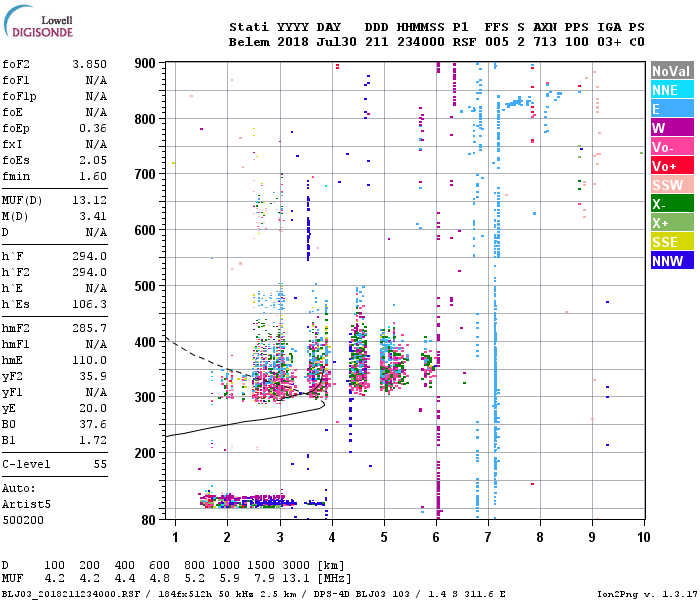Click the h`Es value 106.3

89,304
